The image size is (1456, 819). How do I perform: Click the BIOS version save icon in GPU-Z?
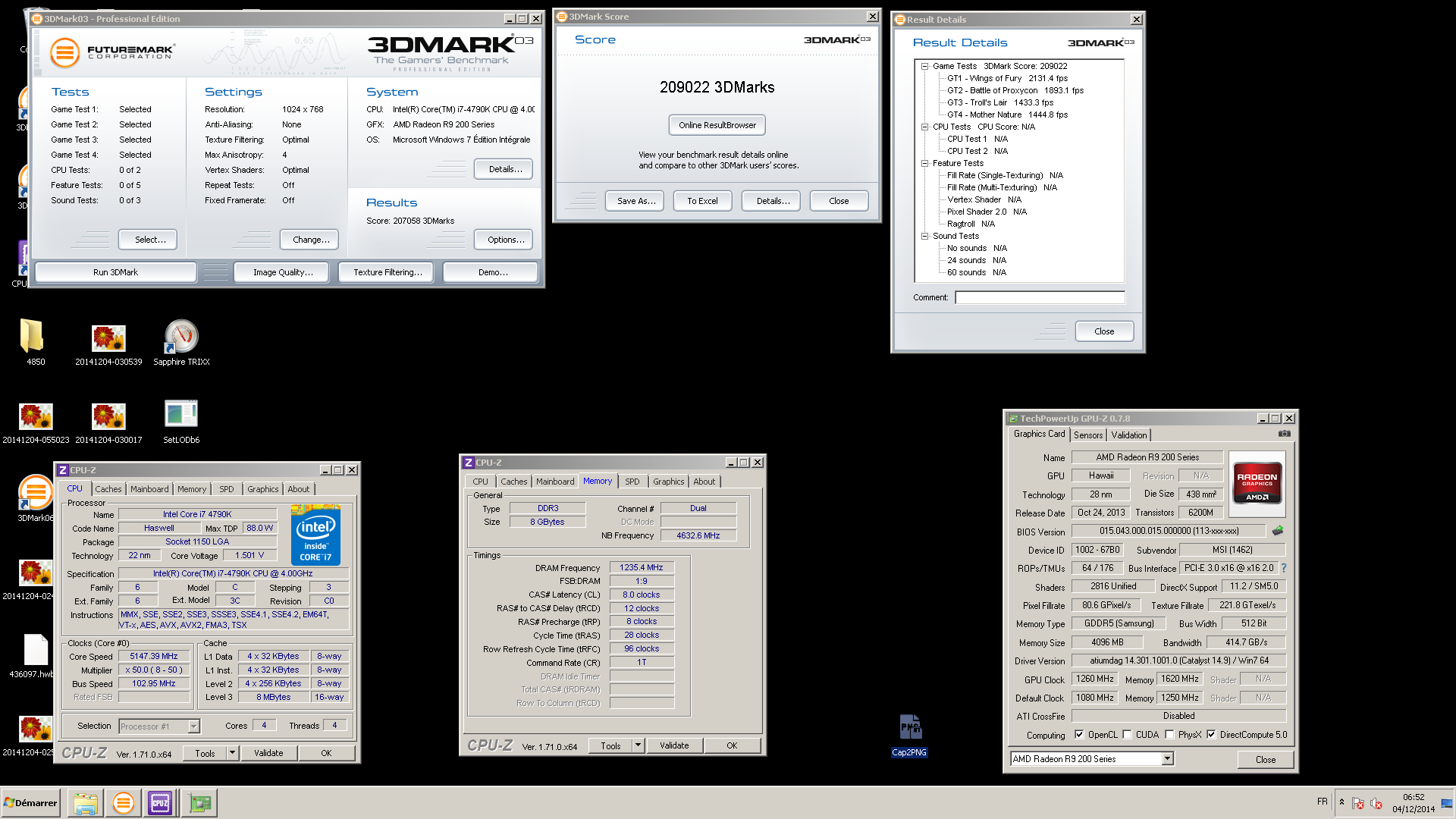[1278, 531]
